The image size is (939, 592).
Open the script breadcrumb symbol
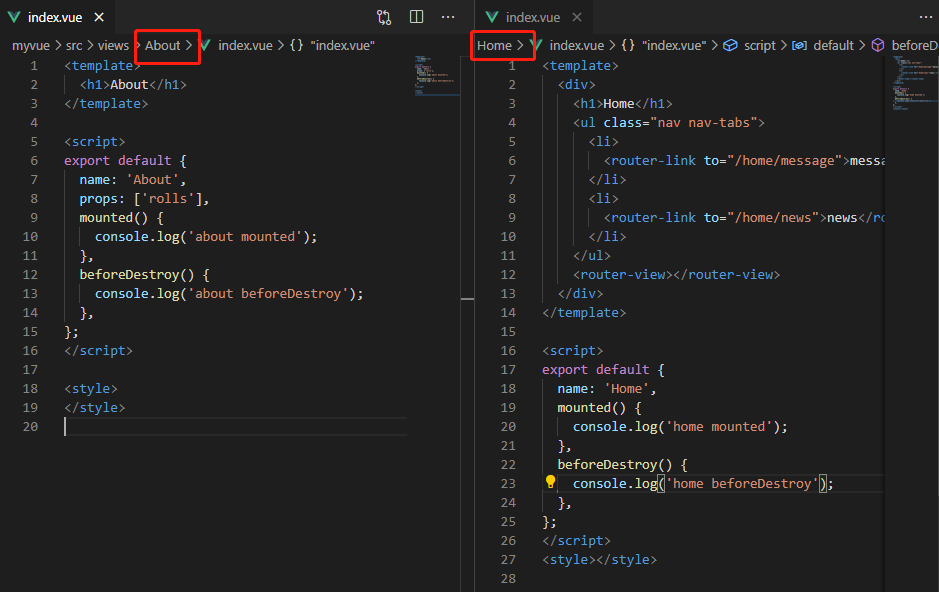(x=760, y=45)
